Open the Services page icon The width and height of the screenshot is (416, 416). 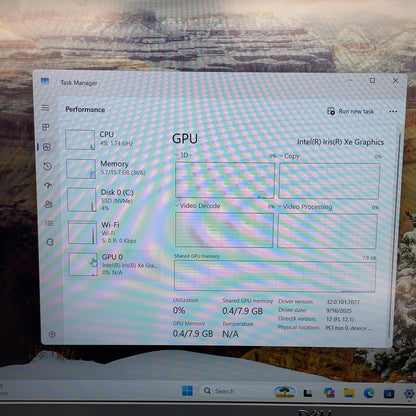(50, 242)
